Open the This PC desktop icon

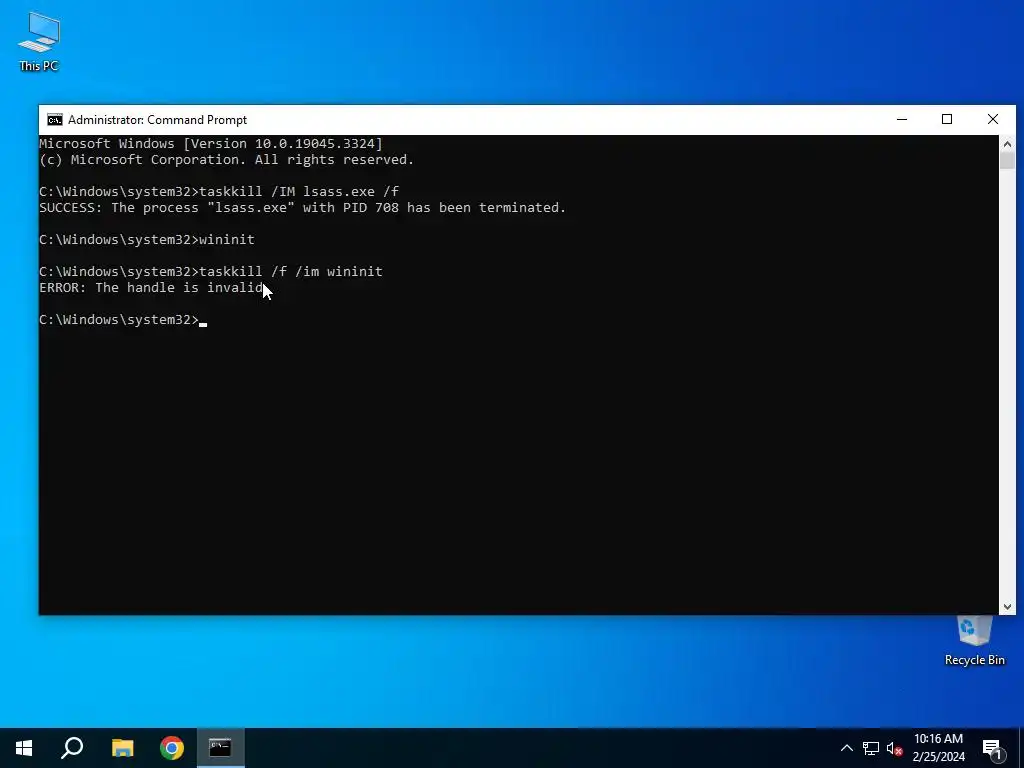tap(39, 42)
